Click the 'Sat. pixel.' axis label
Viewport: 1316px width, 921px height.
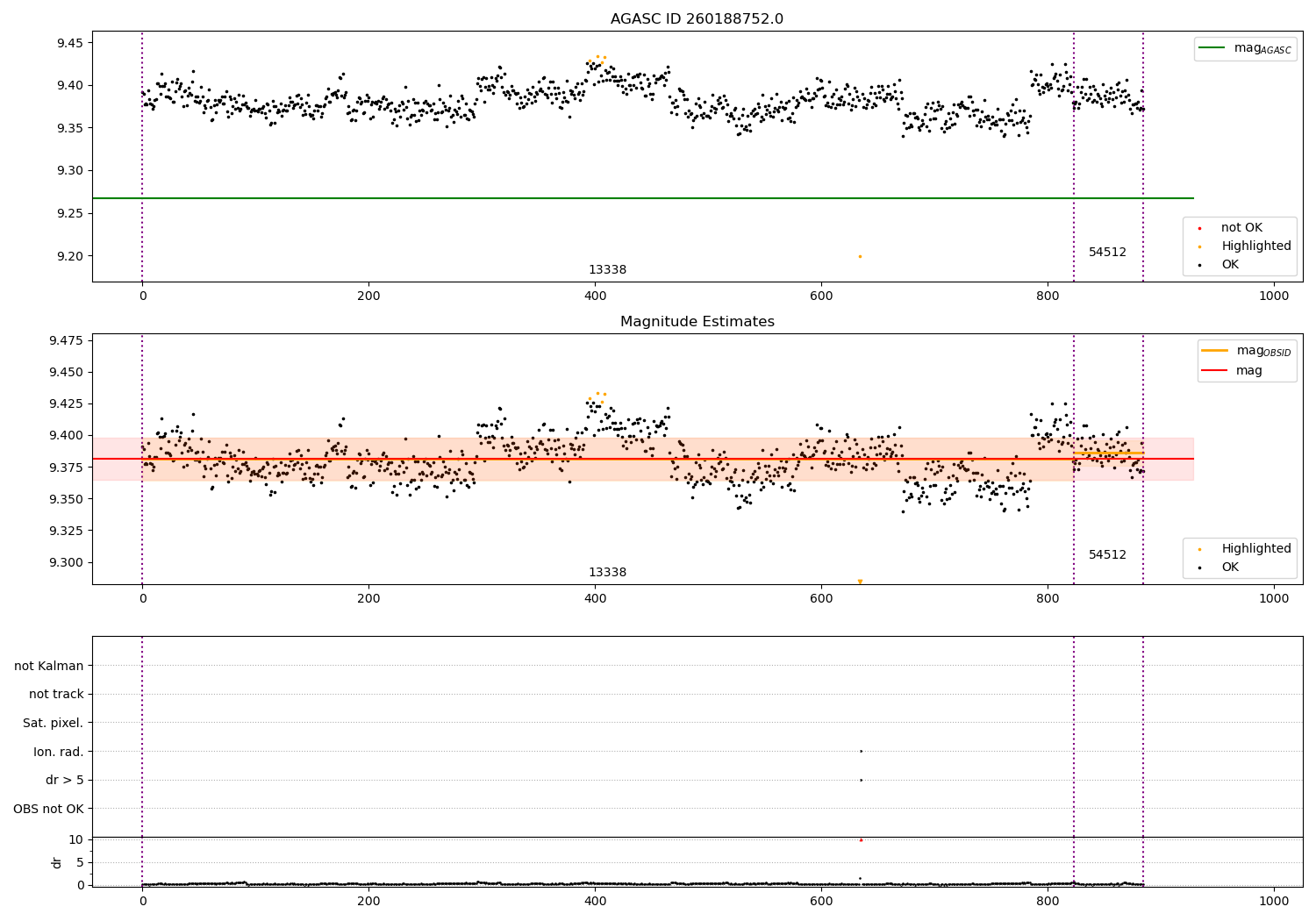point(54,724)
